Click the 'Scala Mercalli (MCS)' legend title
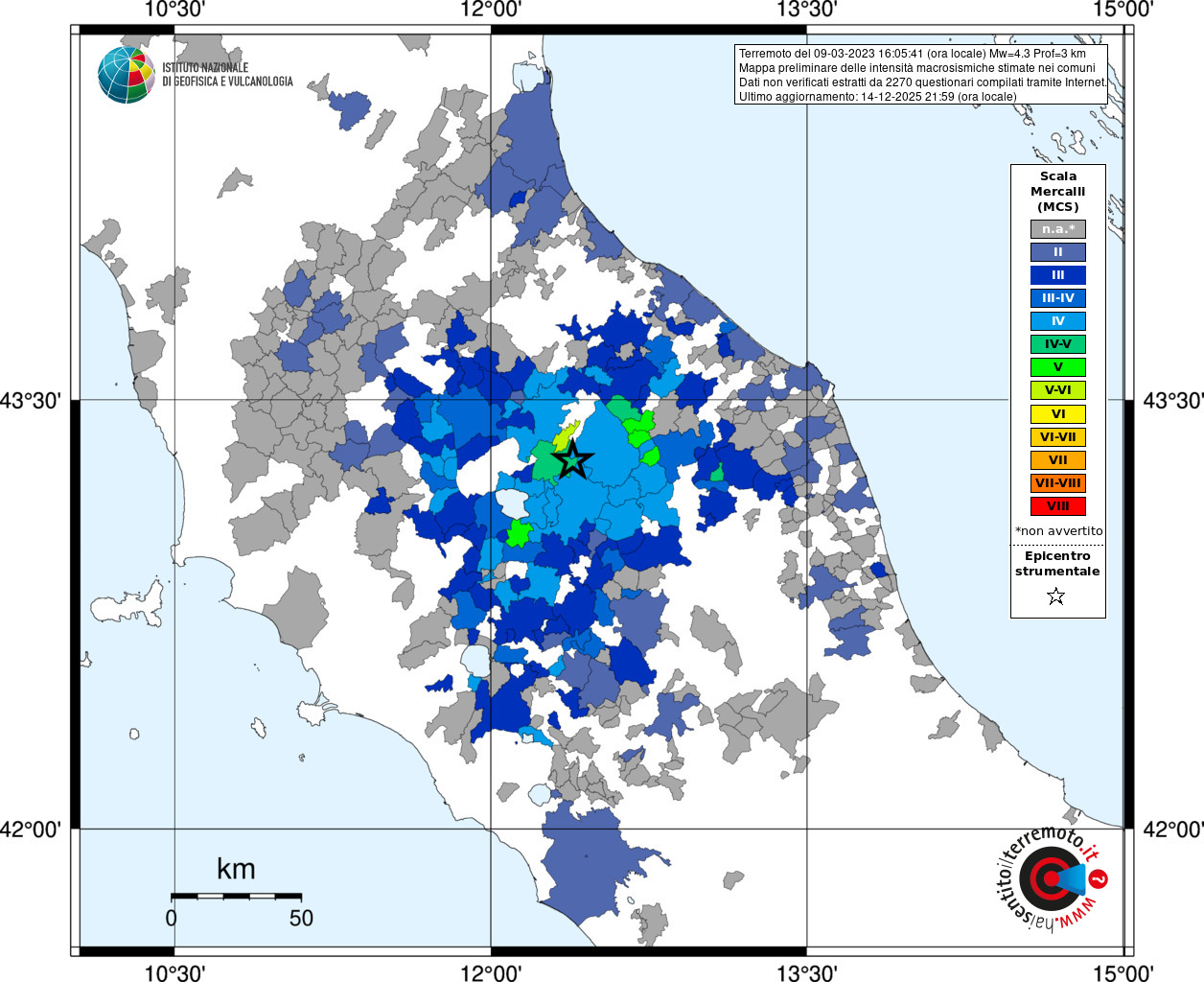1204x982 pixels. coord(1058,192)
